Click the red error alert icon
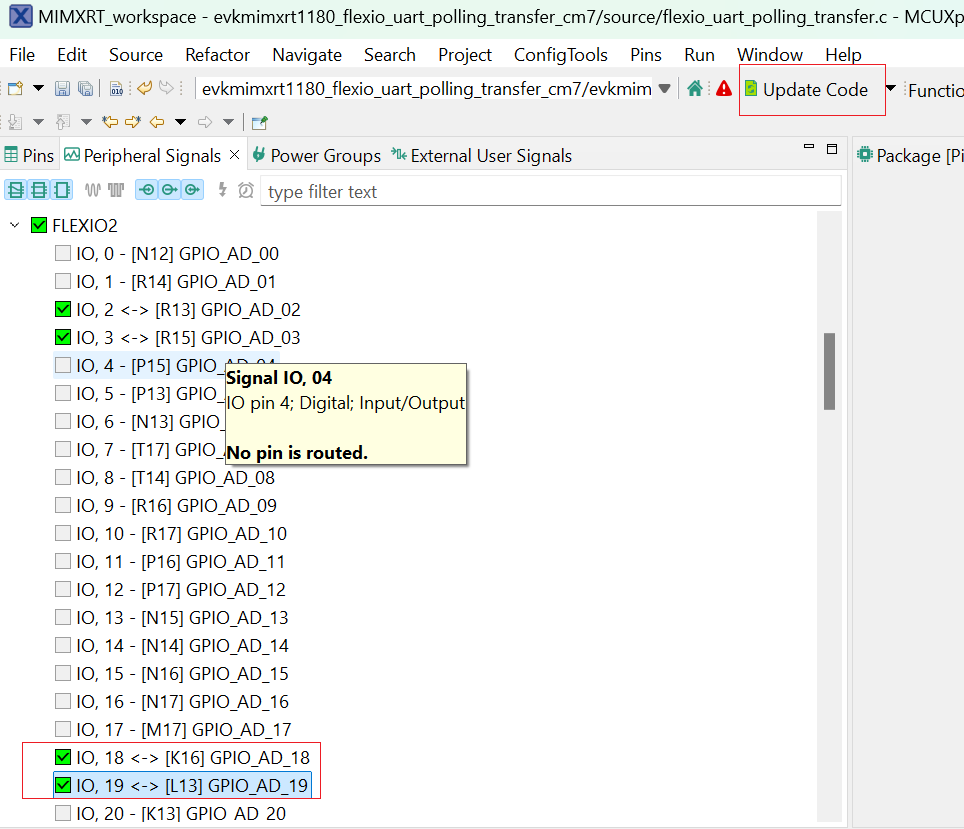 coord(724,88)
